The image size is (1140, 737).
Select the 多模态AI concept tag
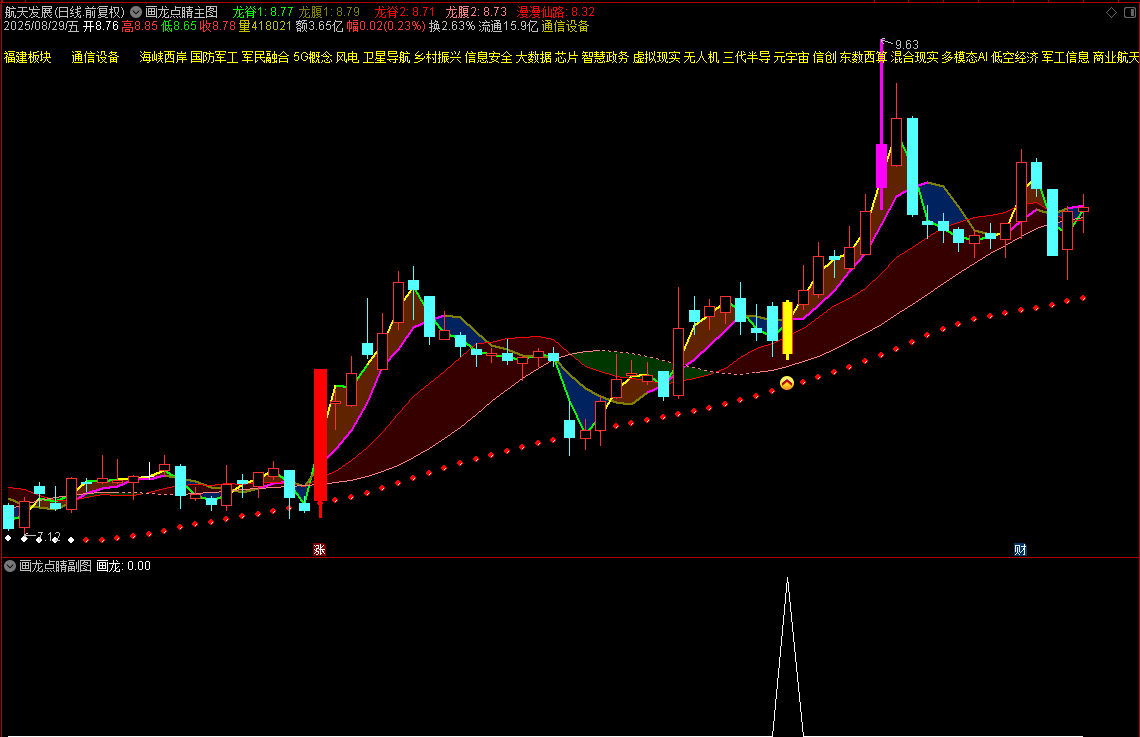pos(965,57)
